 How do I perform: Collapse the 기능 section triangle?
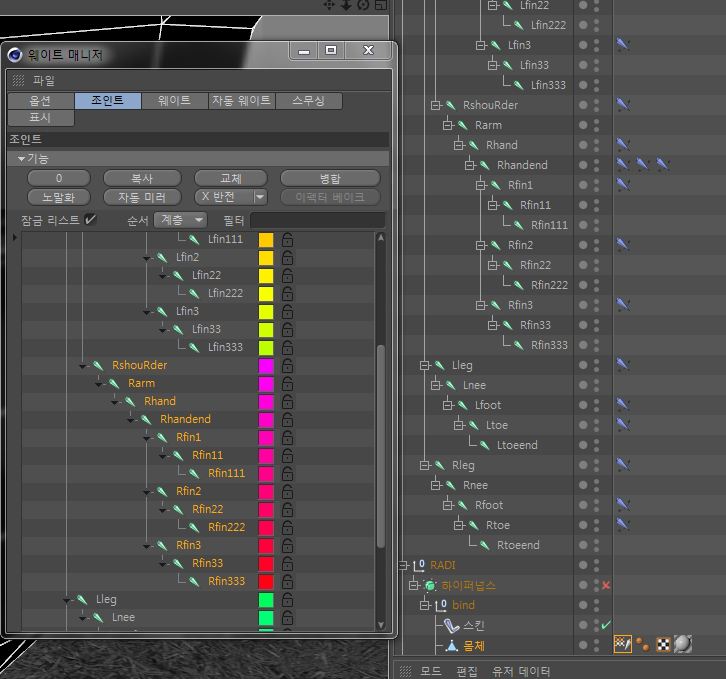point(21,158)
